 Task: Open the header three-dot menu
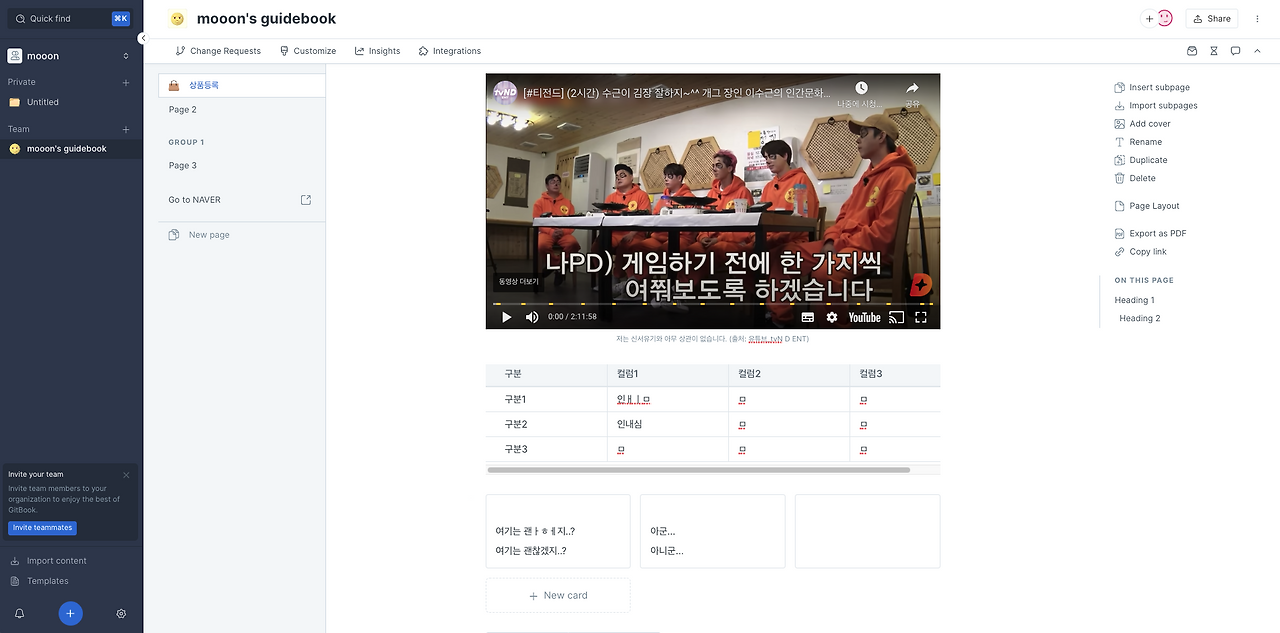[1257, 18]
